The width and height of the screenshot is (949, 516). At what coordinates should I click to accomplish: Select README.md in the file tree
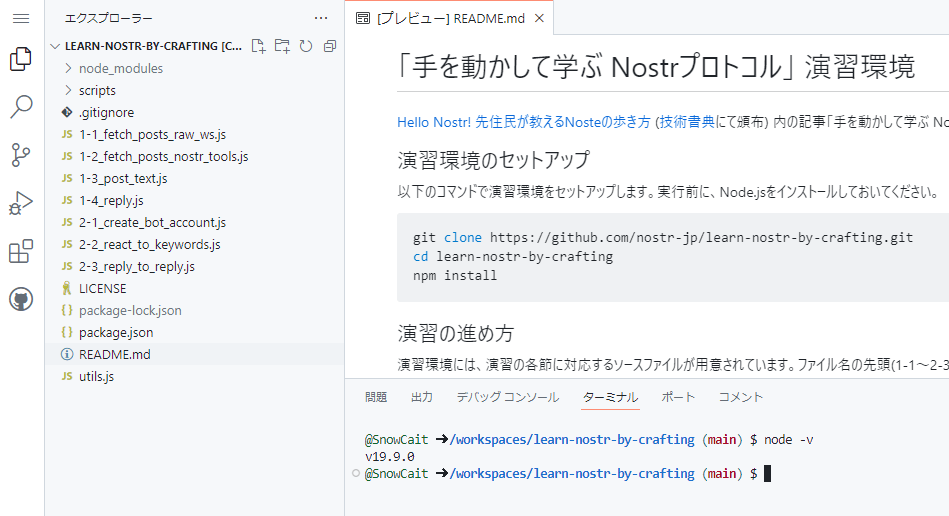point(194,354)
